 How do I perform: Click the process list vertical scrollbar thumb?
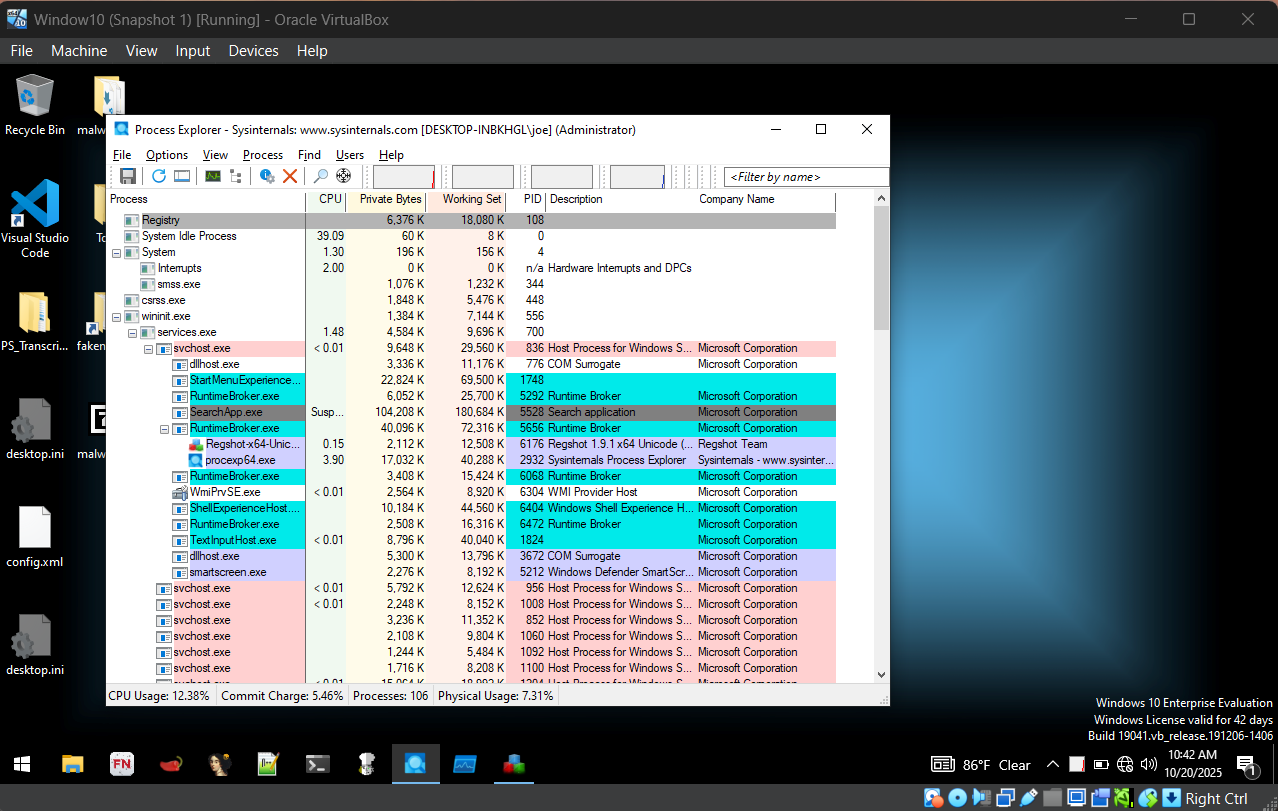click(881, 269)
